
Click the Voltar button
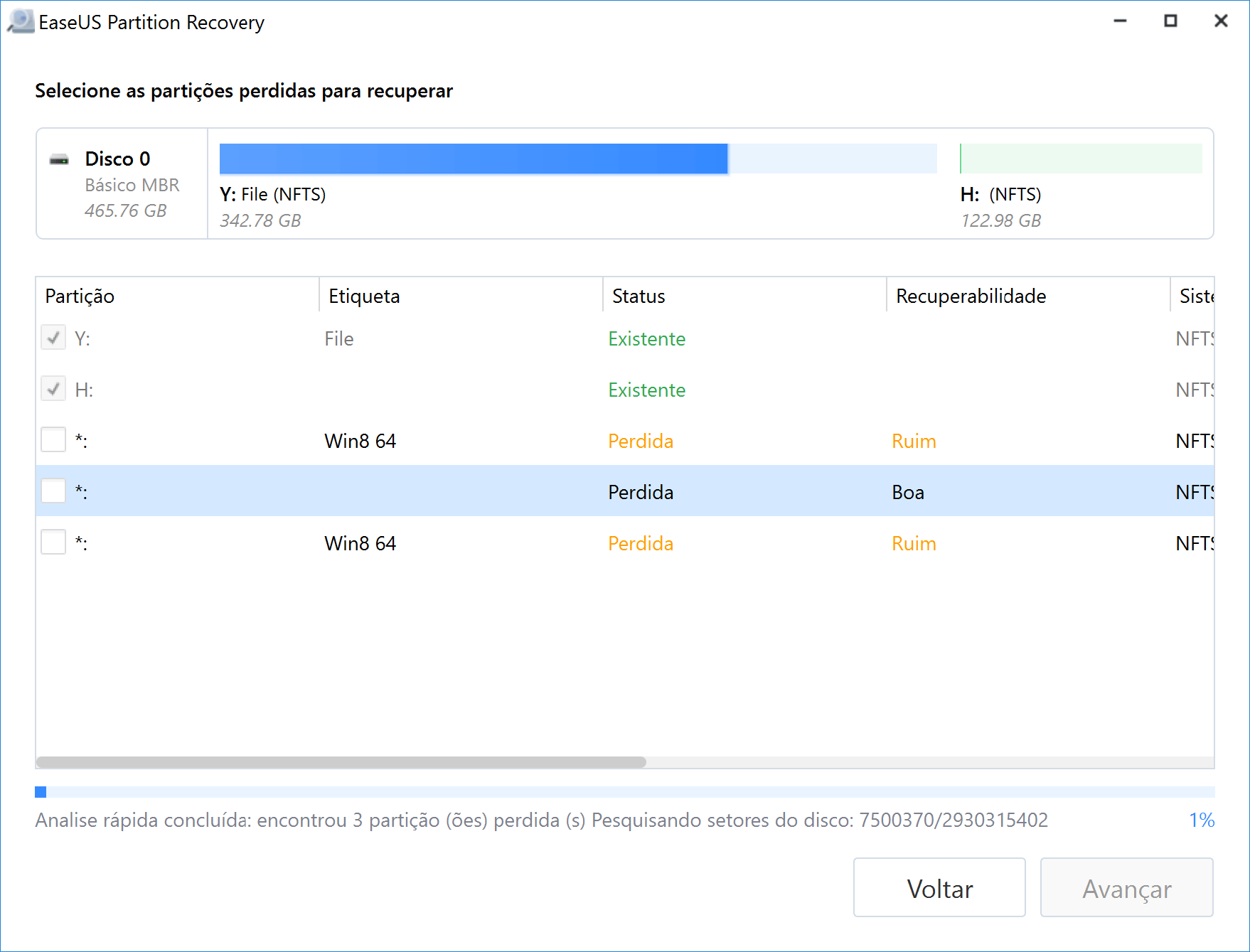click(x=939, y=888)
